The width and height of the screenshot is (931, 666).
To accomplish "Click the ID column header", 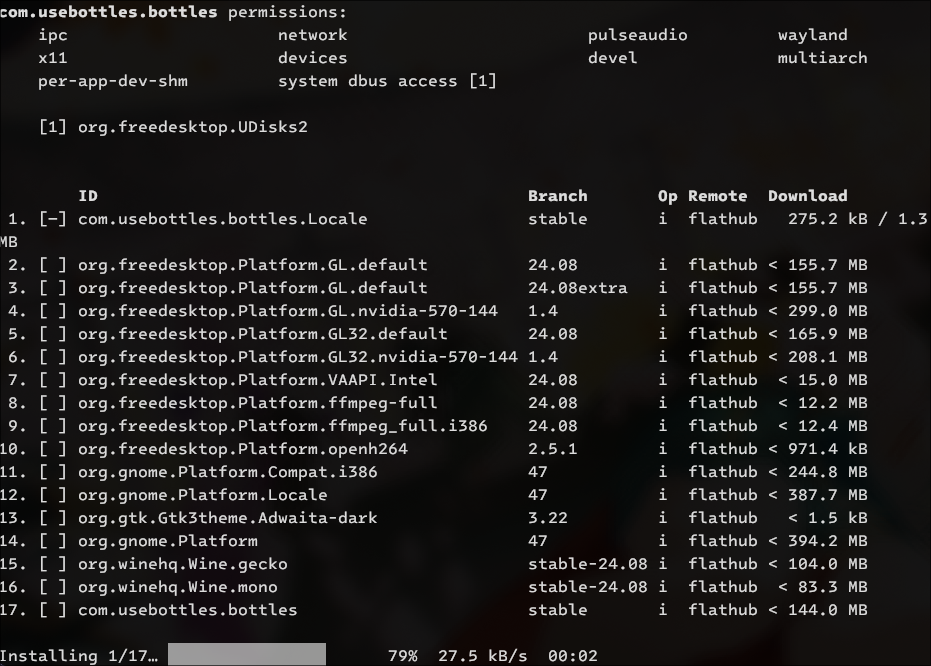I will [88, 196].
